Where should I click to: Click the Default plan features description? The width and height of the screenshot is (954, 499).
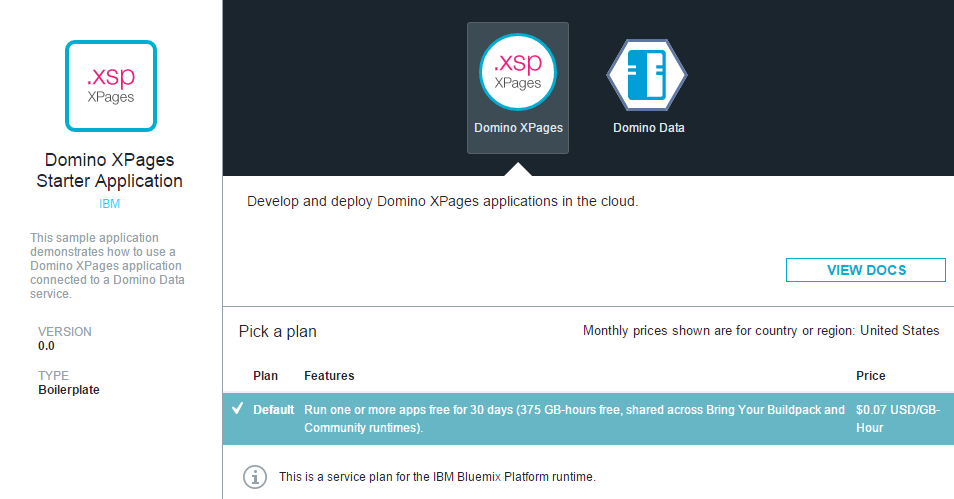point(574,419)
